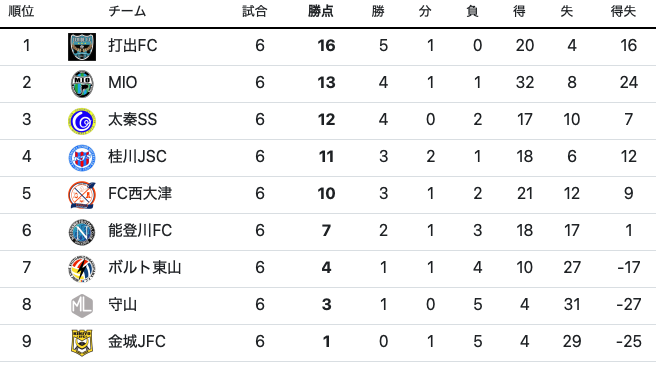Select the 金城JFC team name

[x=137, y=341]
